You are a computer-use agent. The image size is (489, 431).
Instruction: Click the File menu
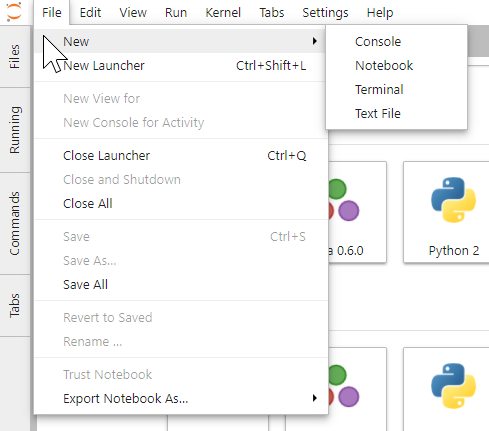coord(52,12)
